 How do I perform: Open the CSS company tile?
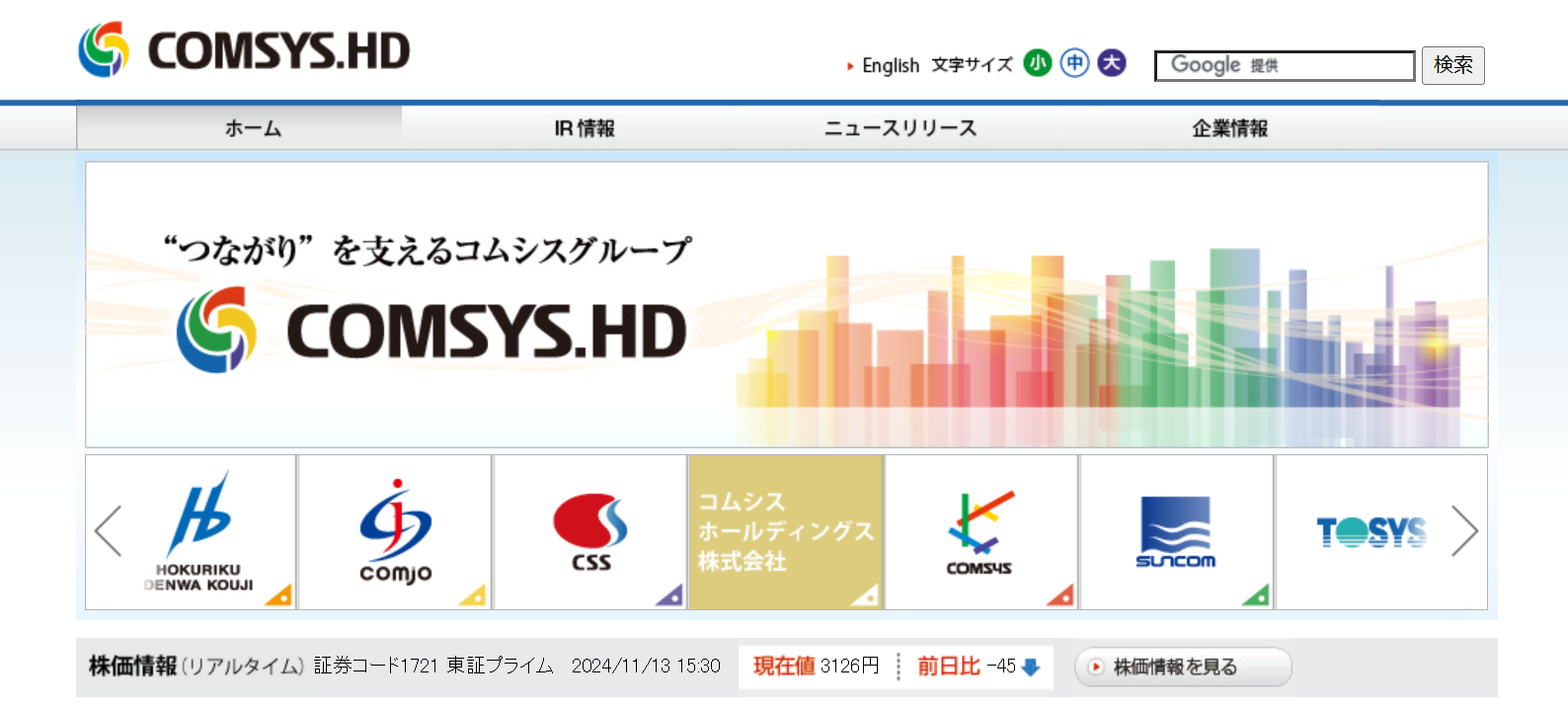pos(590,532)
